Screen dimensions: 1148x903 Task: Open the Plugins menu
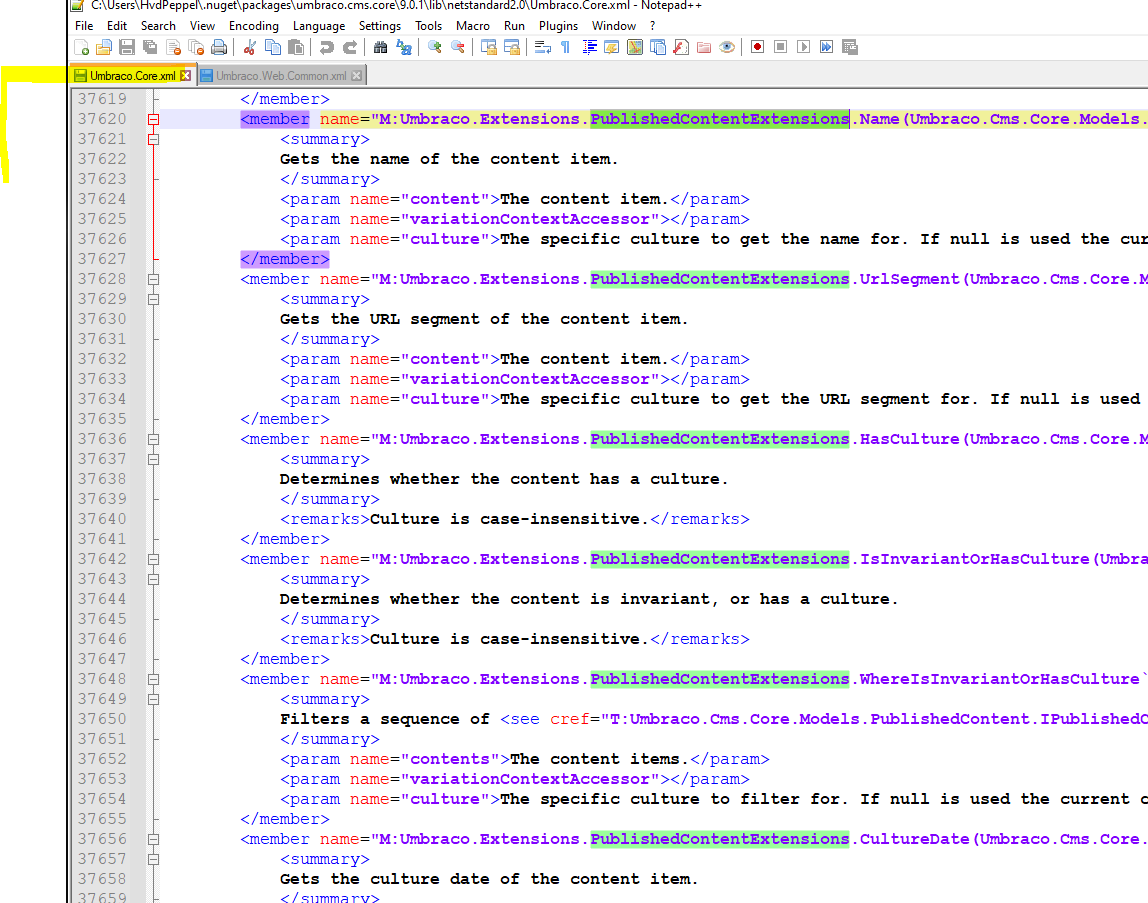click(558, 26)
